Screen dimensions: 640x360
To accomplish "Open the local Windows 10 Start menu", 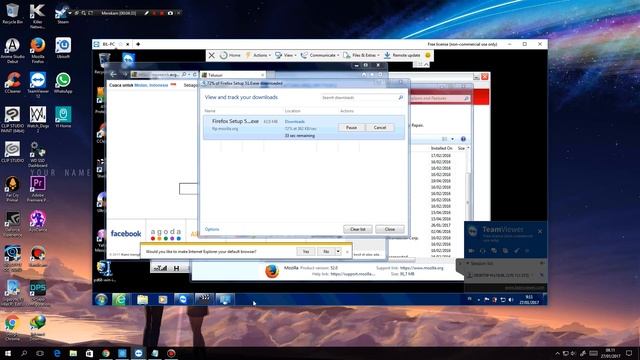I will pyautogui.click(x=7, y=353).
